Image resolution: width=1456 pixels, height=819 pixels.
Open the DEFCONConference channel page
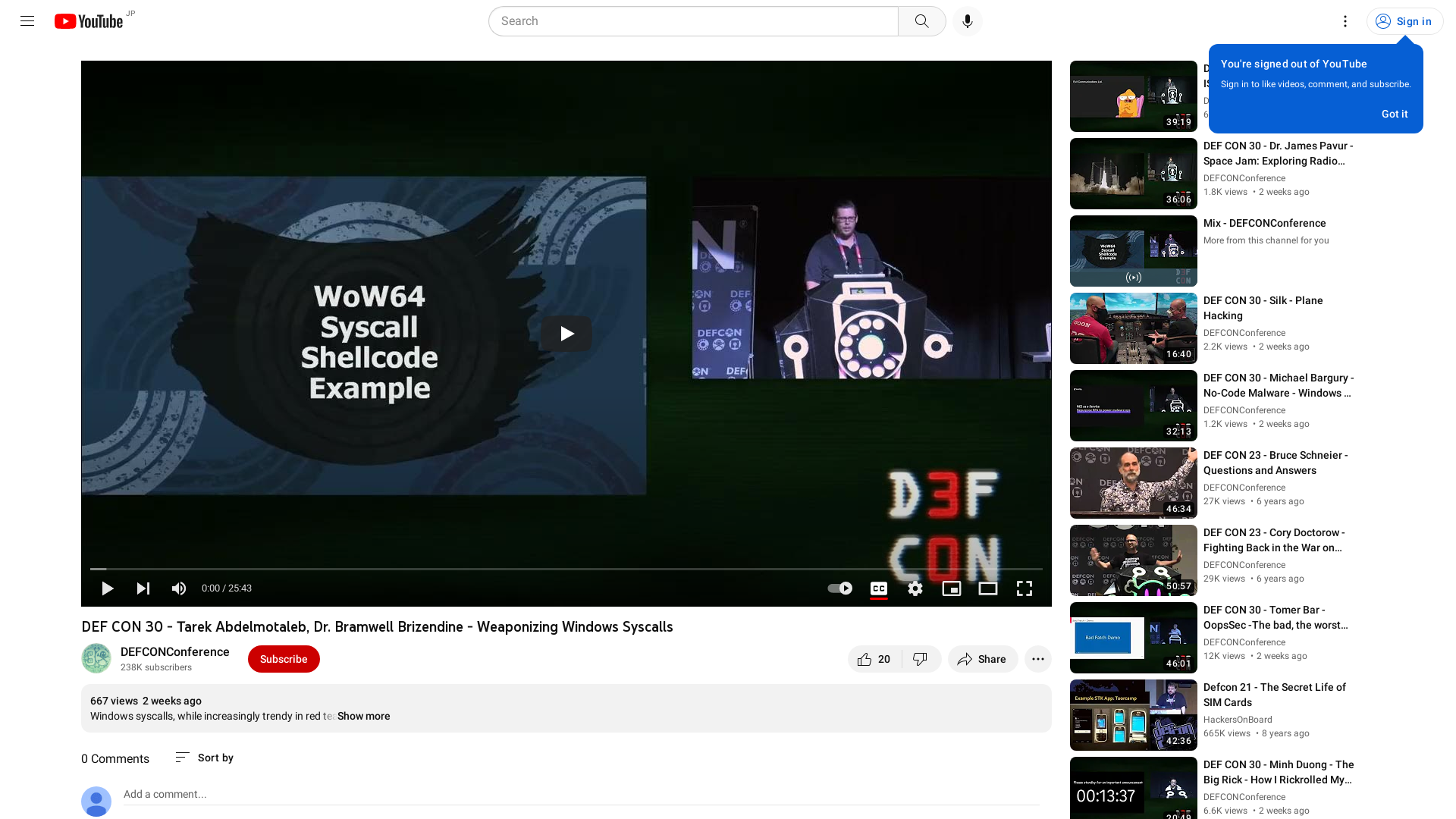175,651
